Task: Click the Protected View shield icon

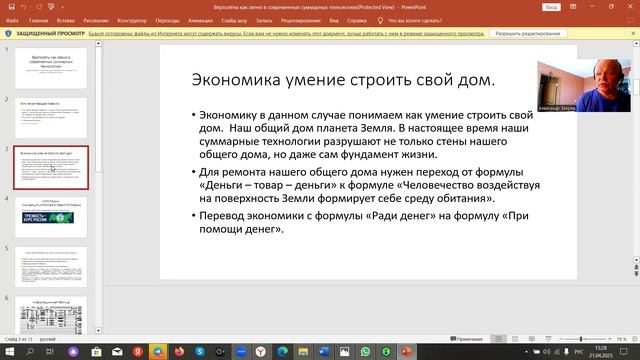Action: click(x=8, y=33)
